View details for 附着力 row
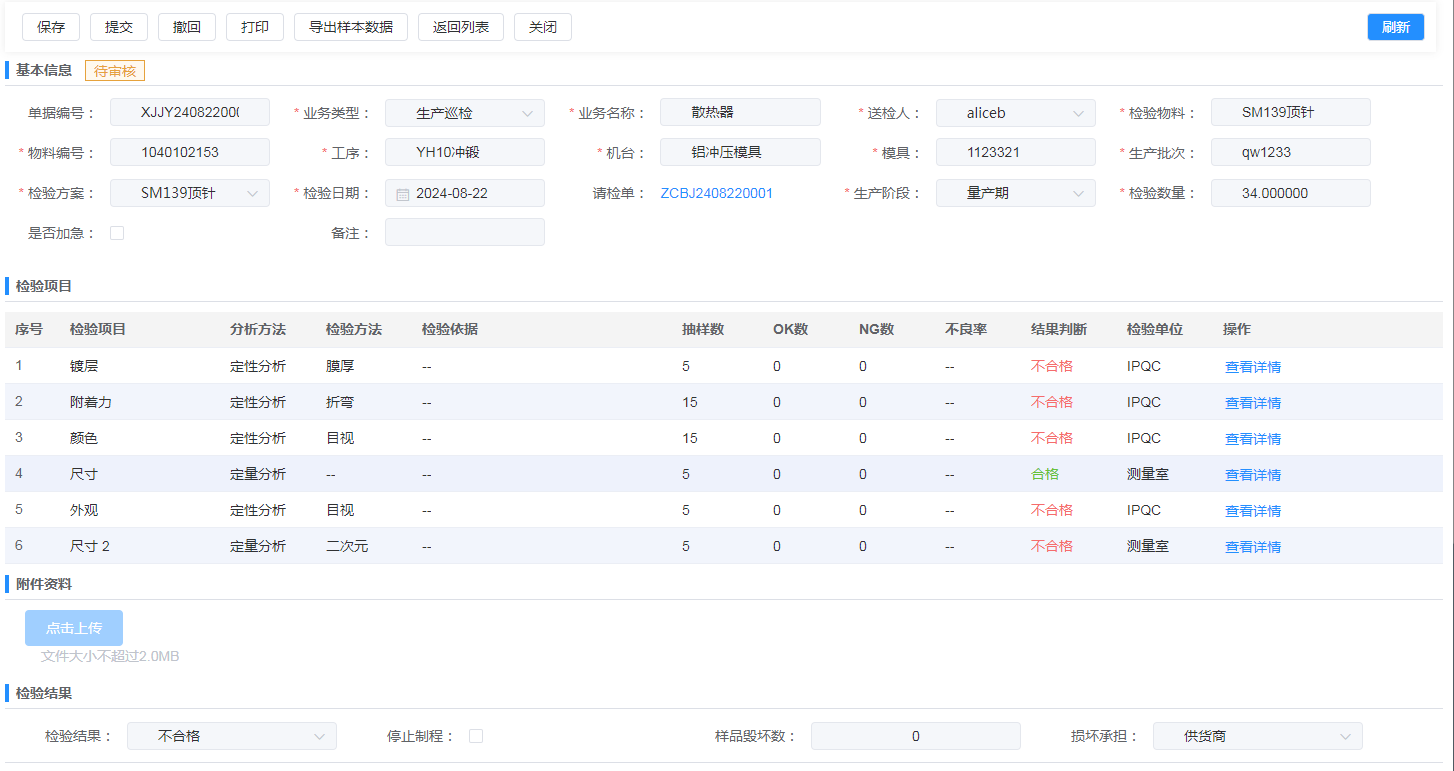Screen dimensions: 1454x771 (x=1253, y=403)
